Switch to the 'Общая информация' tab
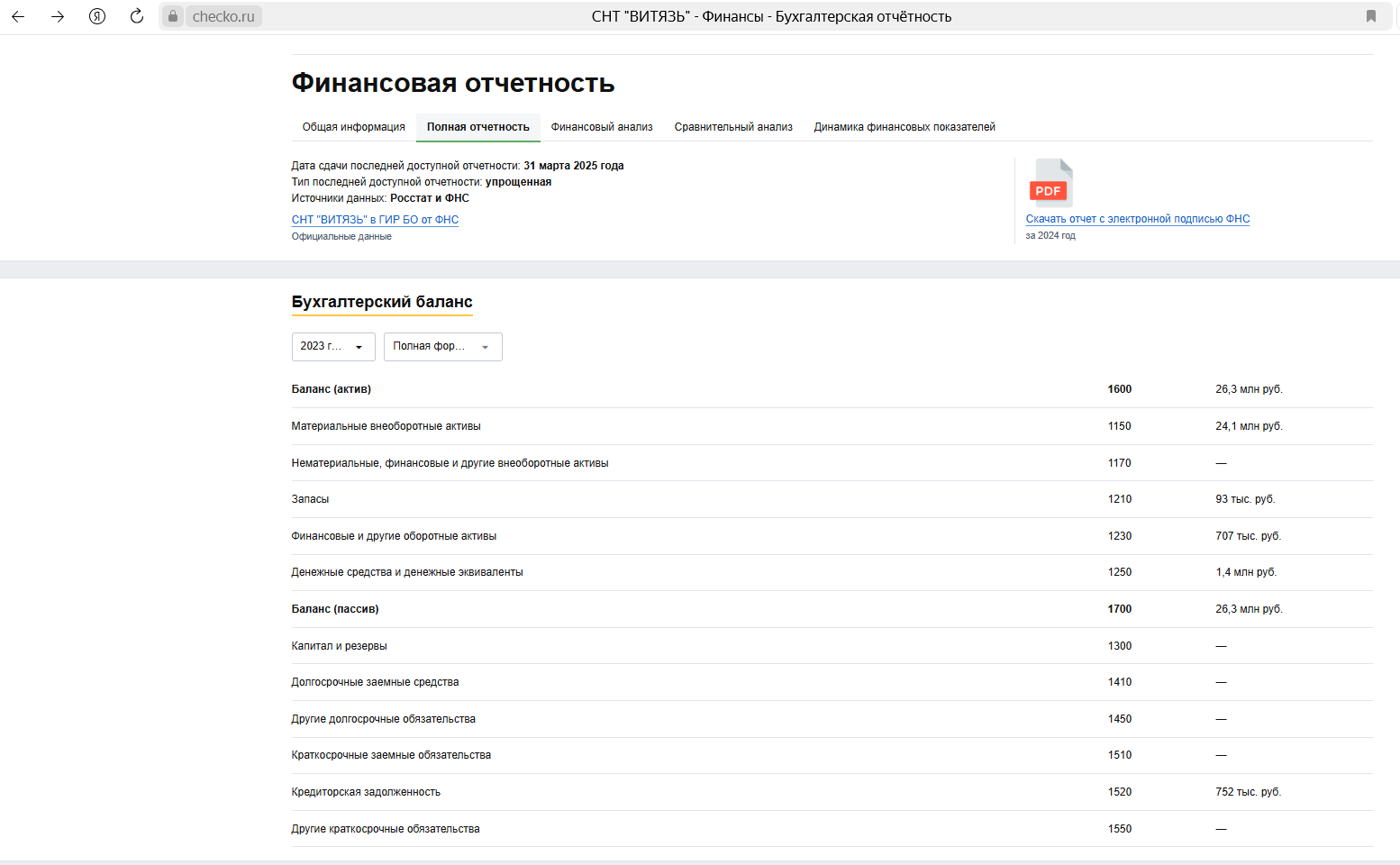This screenshot has width=1400, height=865. tap(354, 127)
